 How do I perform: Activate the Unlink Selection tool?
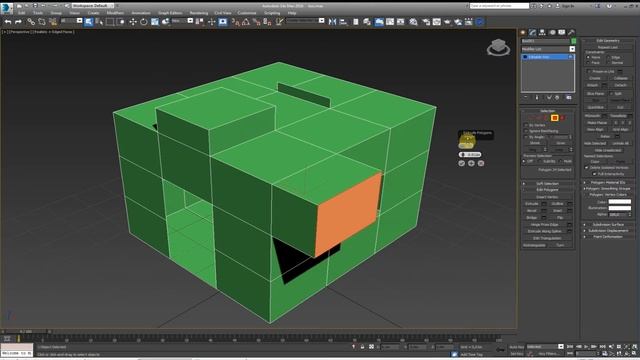tap(42, 22)
